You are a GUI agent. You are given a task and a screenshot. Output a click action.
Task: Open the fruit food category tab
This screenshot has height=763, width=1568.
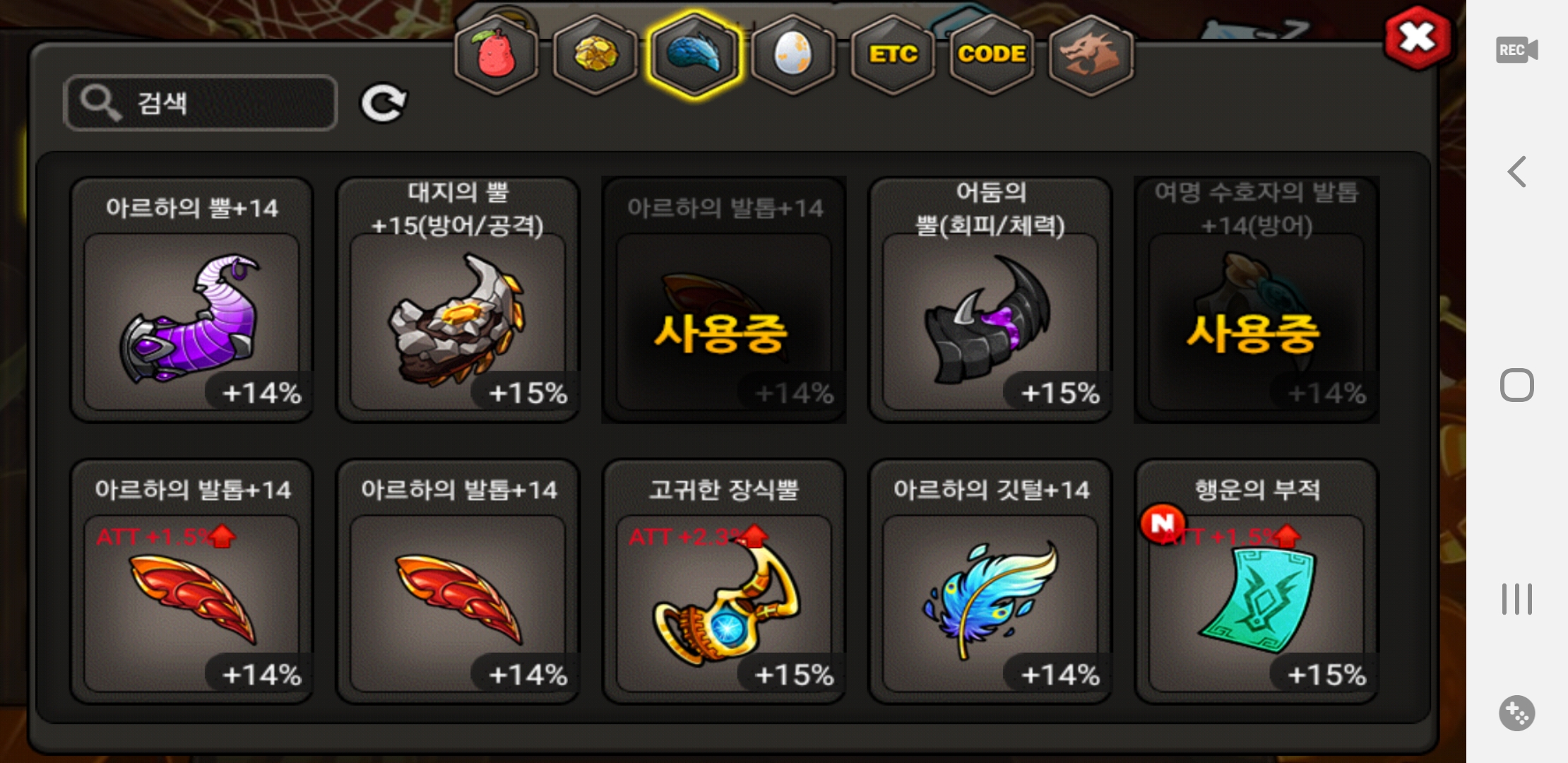tap(497, 54)
